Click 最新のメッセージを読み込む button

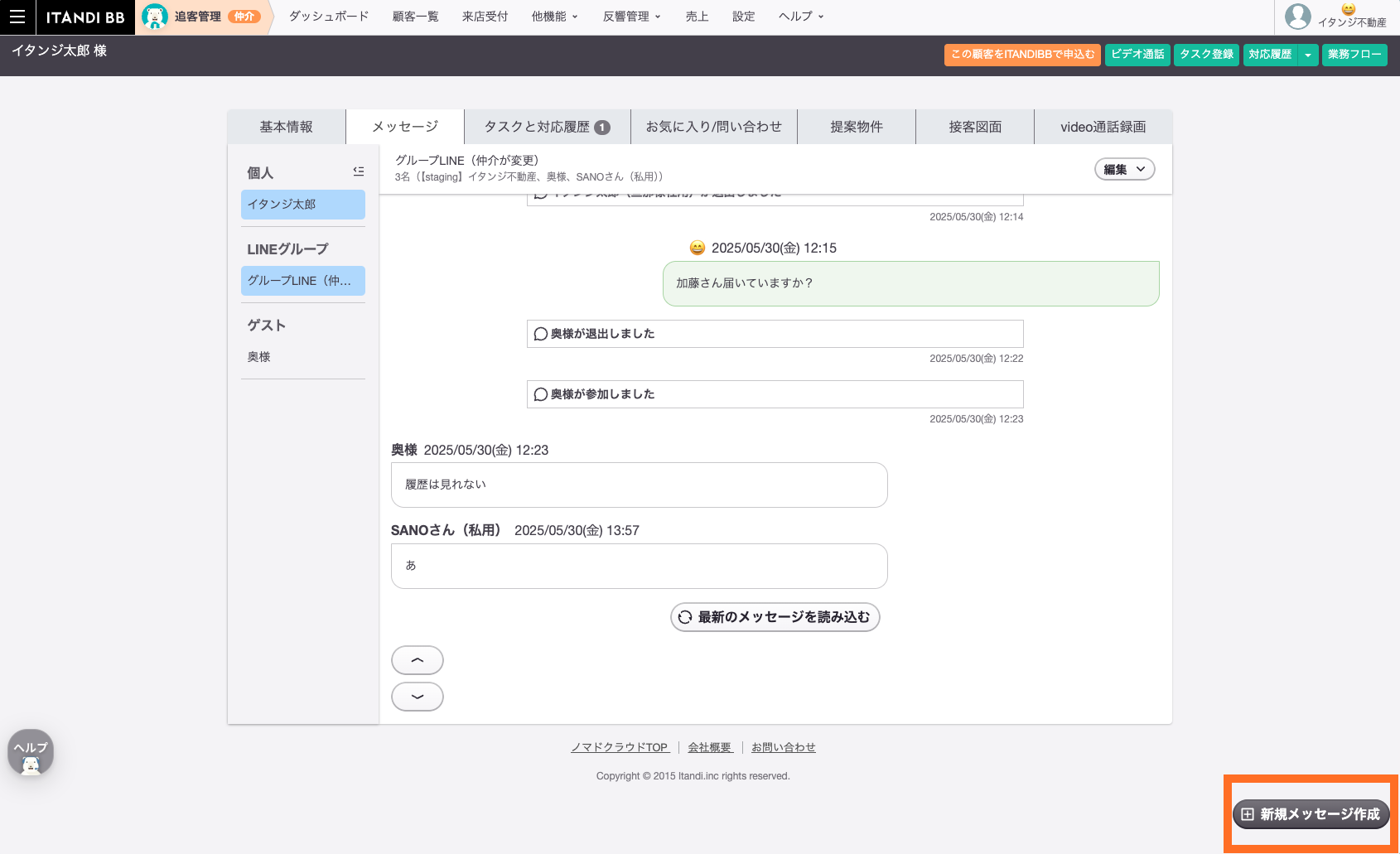(775, 617)
